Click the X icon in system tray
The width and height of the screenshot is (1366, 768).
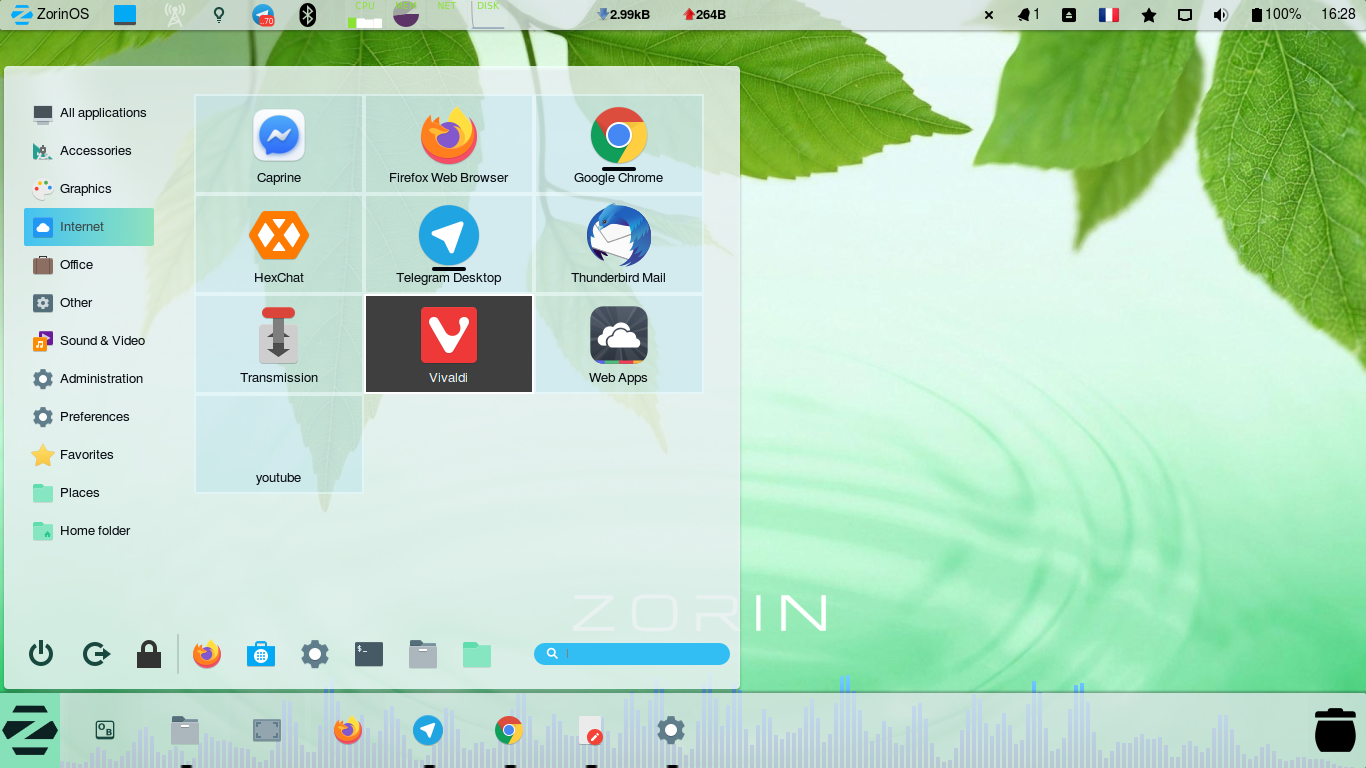click(x=989, y=15)
